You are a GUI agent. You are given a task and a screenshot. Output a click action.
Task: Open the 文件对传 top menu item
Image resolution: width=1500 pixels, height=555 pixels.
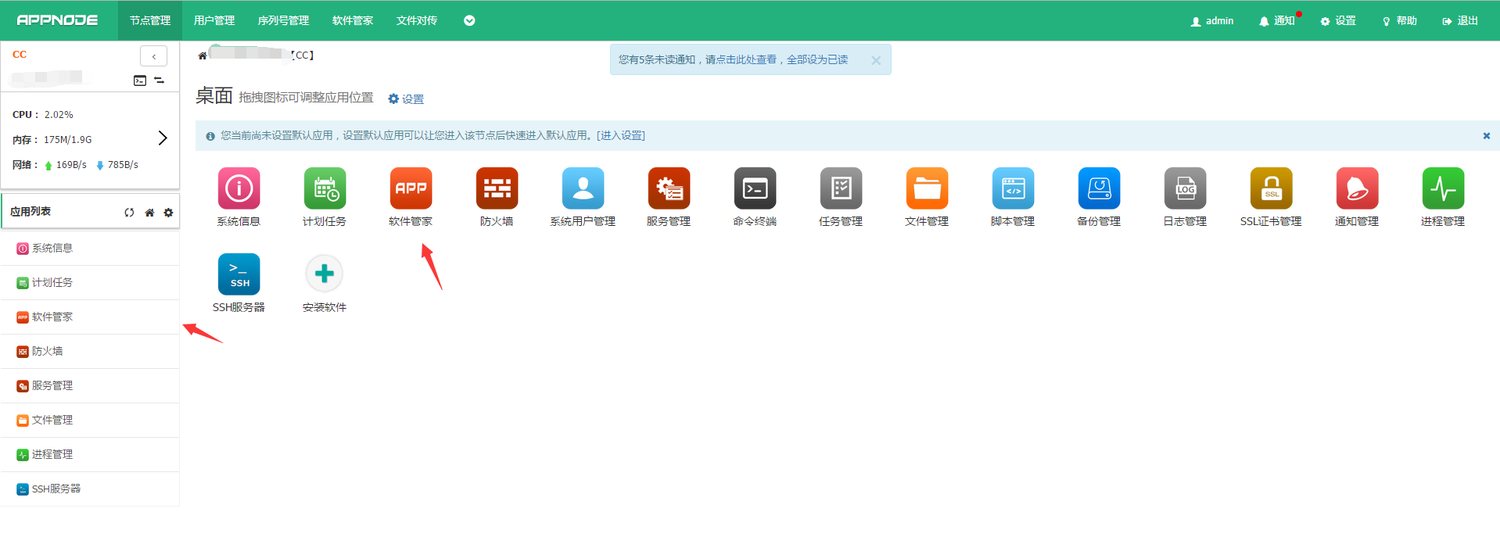pos(416,20)
